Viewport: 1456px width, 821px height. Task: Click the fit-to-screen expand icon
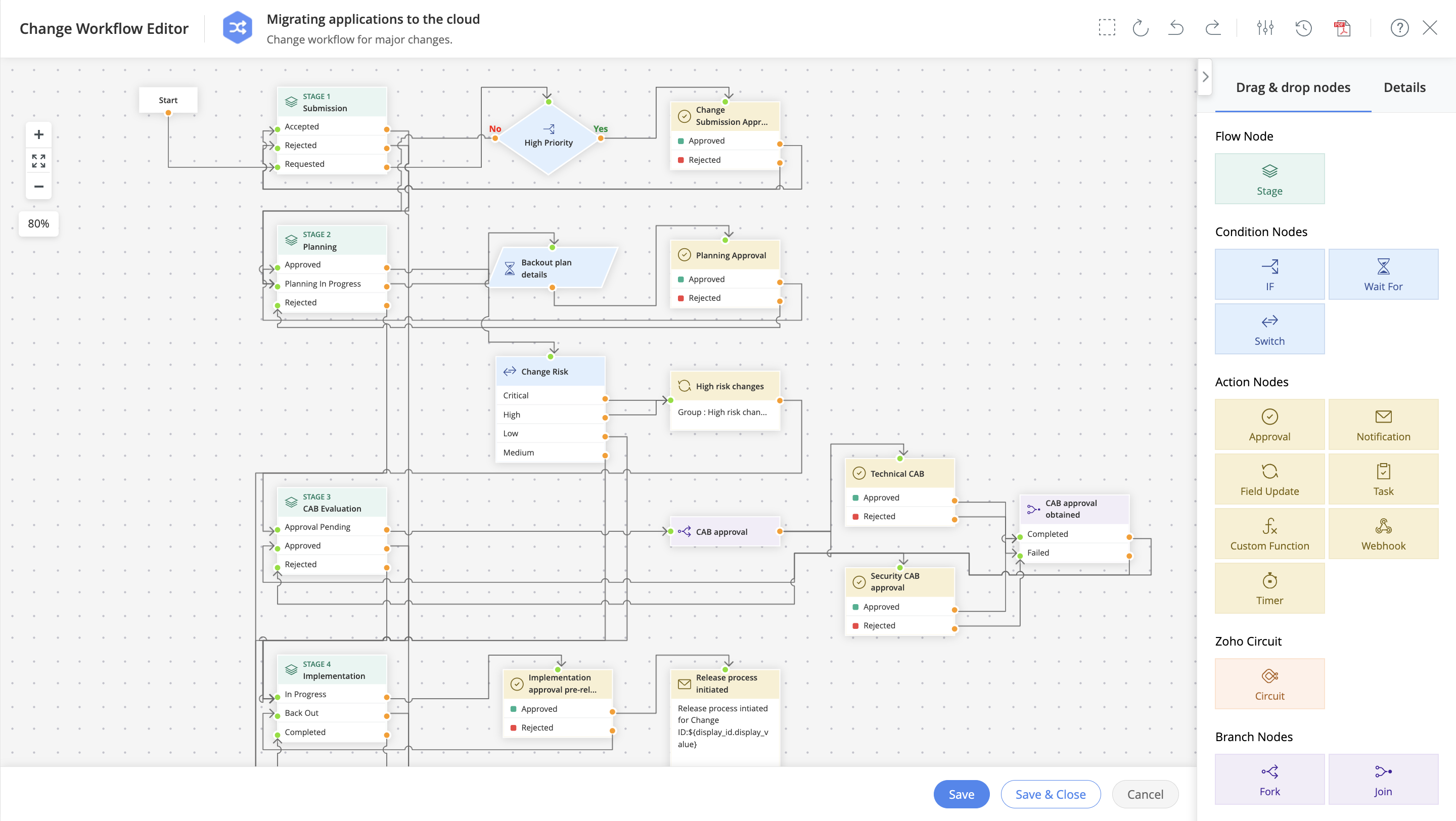[38, 161]
